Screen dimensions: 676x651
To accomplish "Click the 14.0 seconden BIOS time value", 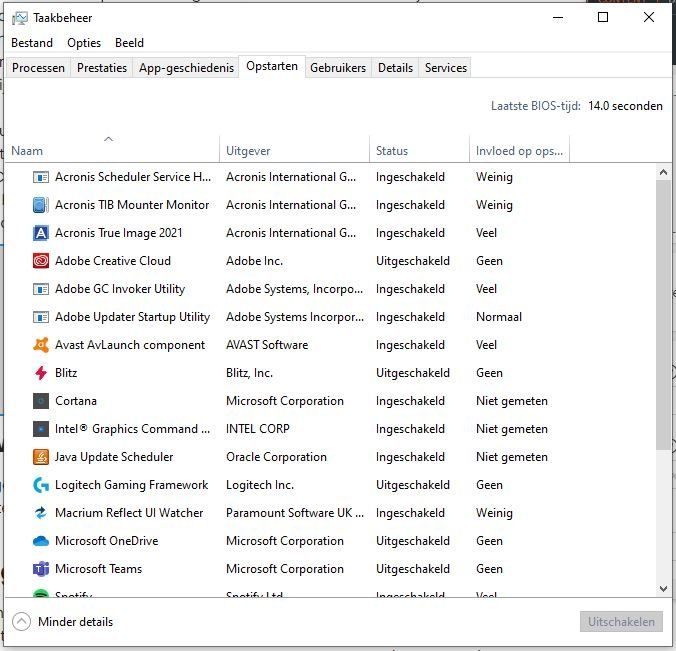I will (625, 106).
